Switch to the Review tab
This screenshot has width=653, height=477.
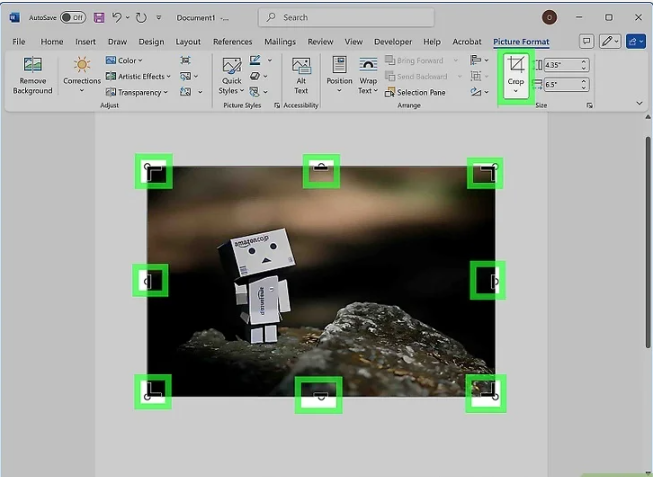pyautogui.click(x=320, y=42)
